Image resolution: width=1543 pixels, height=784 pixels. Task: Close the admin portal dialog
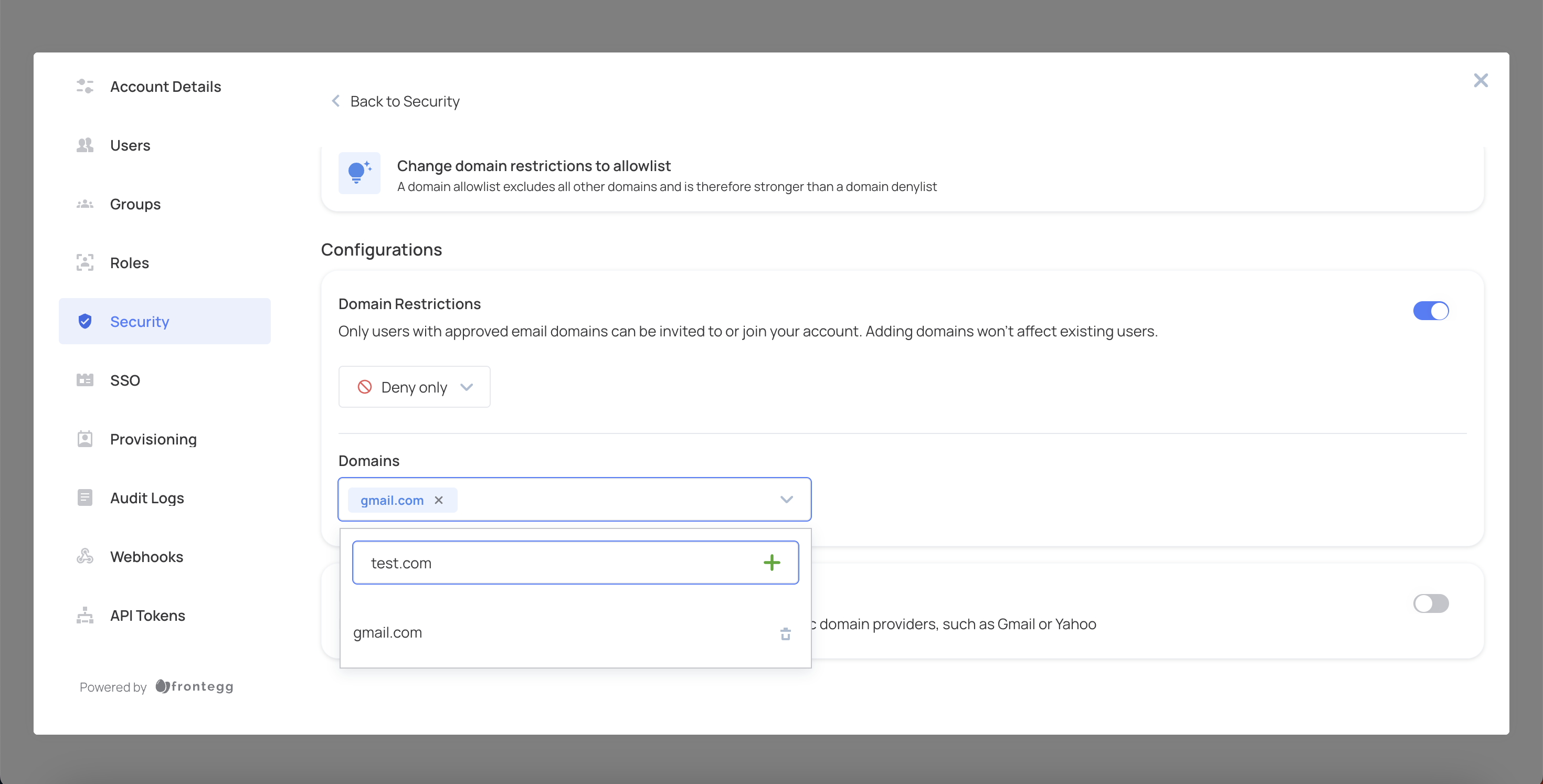(x=1480, y=80)
